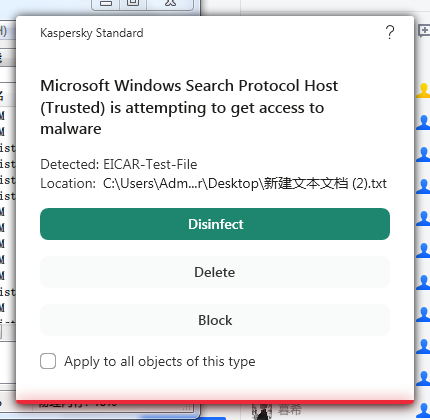Minimize the background window
The image size is (430, 420).
point(106,3)
